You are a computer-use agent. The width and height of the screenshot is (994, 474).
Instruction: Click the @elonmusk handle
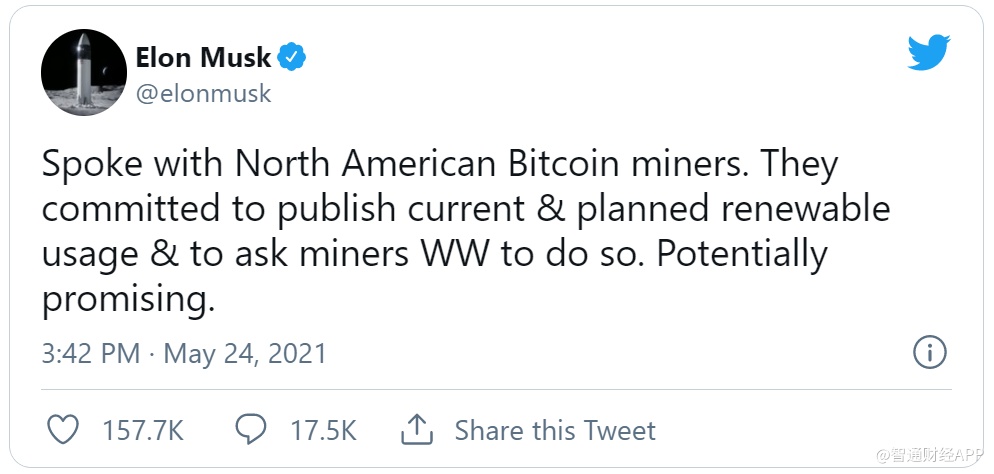pyautogui.click(x=203, y=94)
